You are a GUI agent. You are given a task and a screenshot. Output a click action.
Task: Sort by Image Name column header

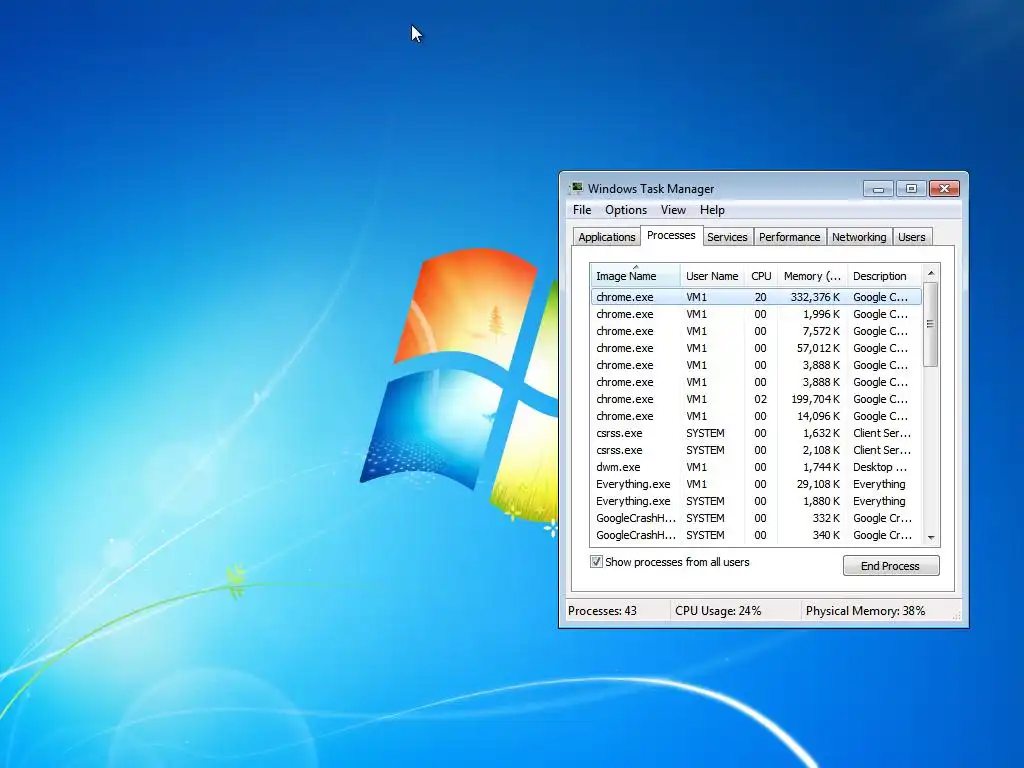pyautogui.click(x=635, y=276)
